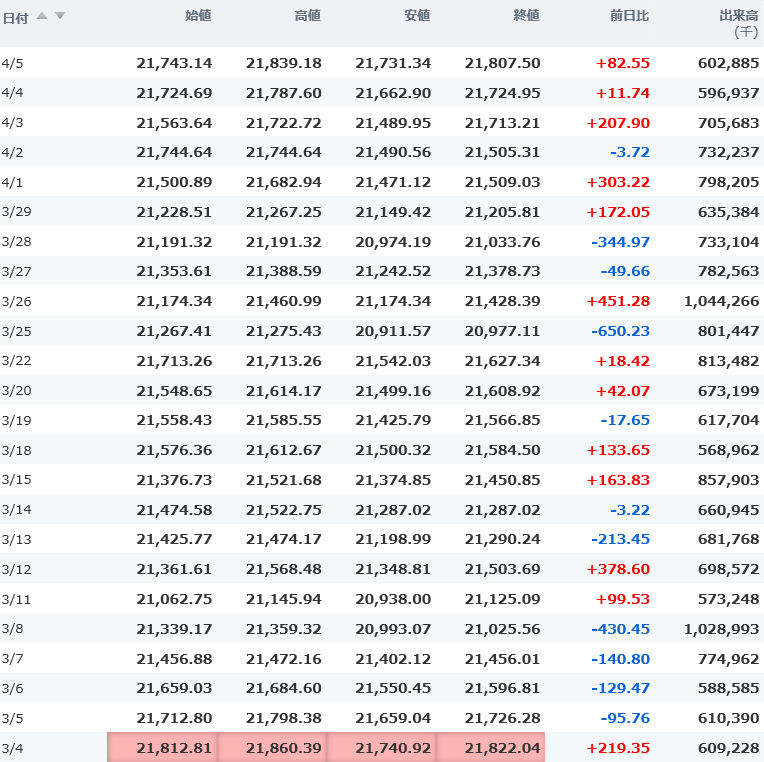Select the highlighted 3/4 closing price 21,822.04
764x762 pixels.
502,748
